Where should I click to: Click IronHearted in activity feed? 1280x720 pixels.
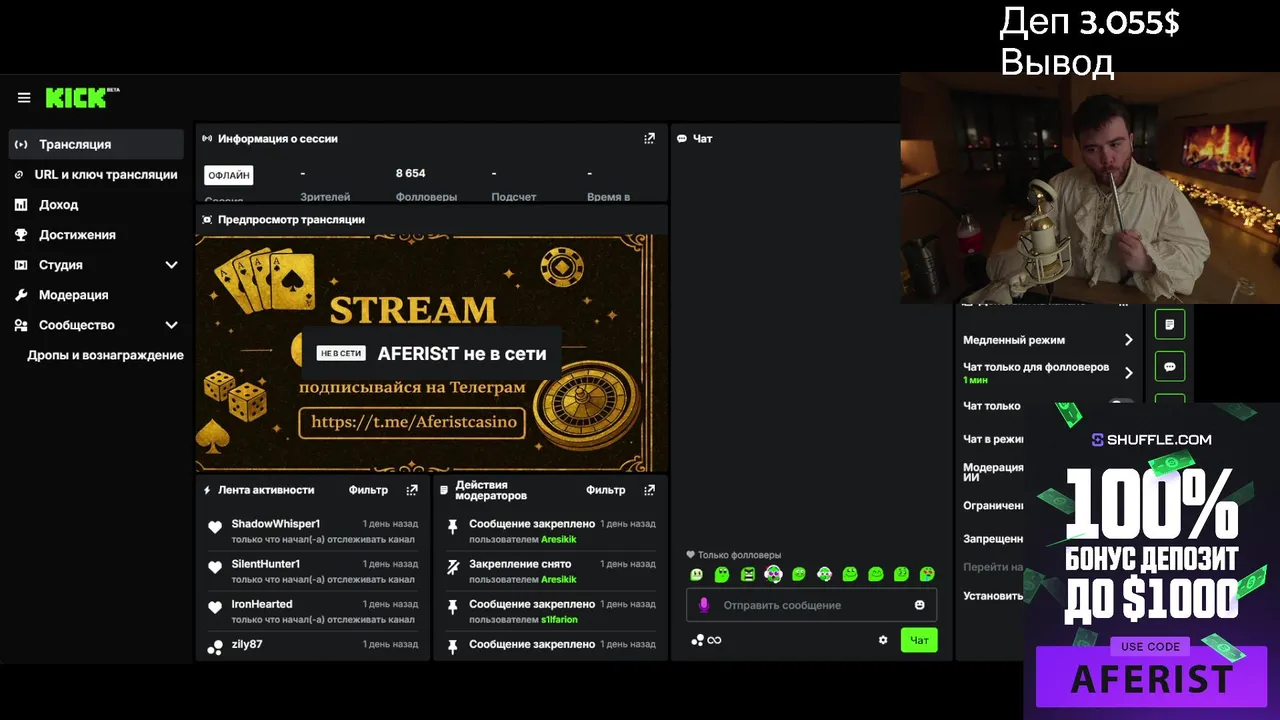click(x=262, y=604)
